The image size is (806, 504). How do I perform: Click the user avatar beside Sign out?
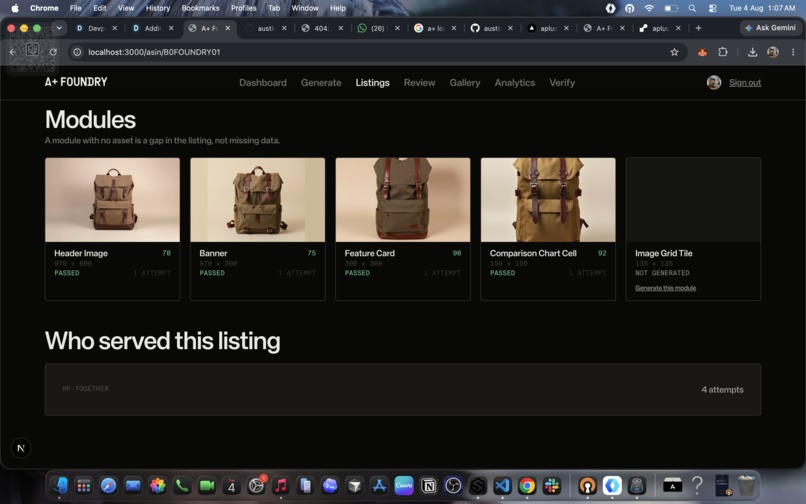(713, 82)
